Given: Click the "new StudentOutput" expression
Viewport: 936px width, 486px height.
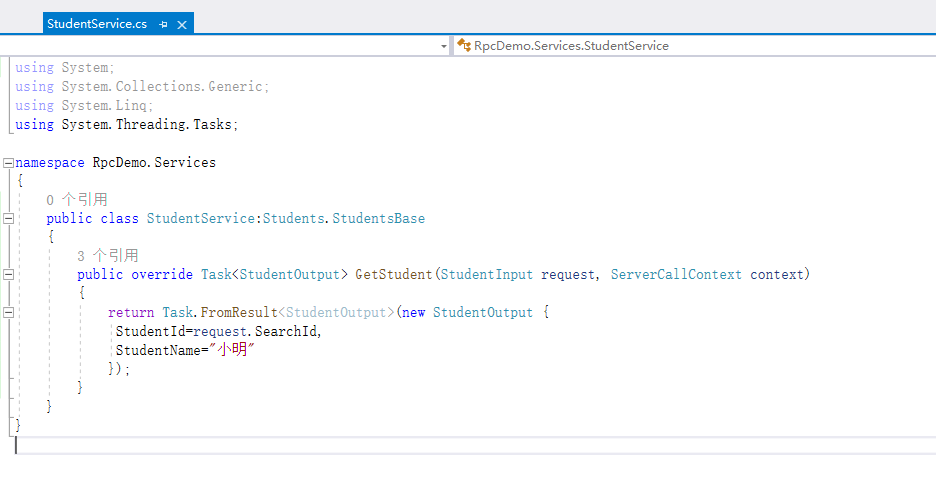Looking at the screenshot, I should coord(467,312).
